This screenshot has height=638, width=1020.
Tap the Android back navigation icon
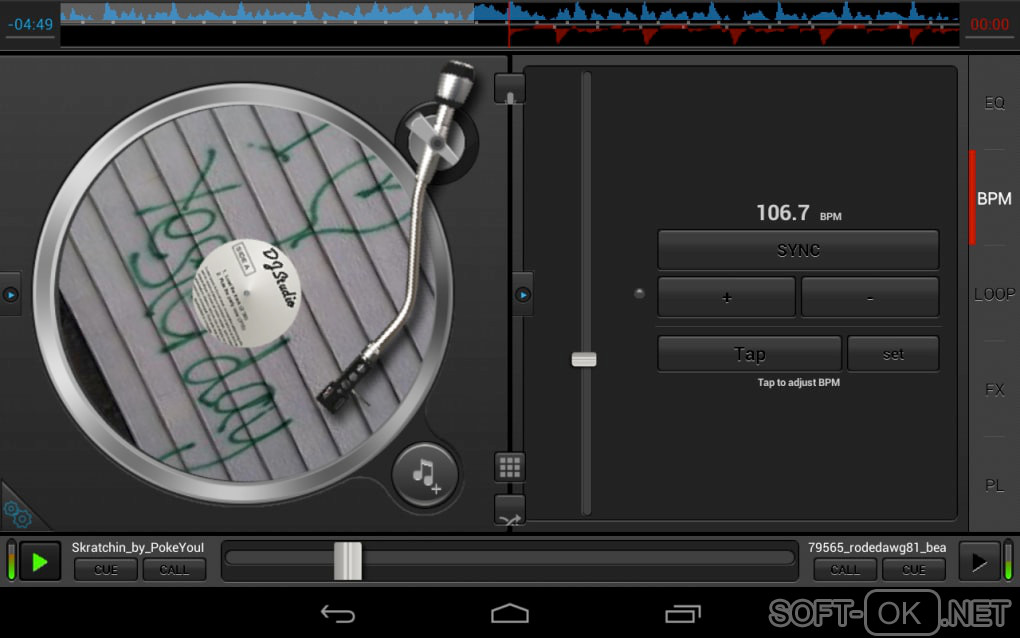(x=337, y=613)
